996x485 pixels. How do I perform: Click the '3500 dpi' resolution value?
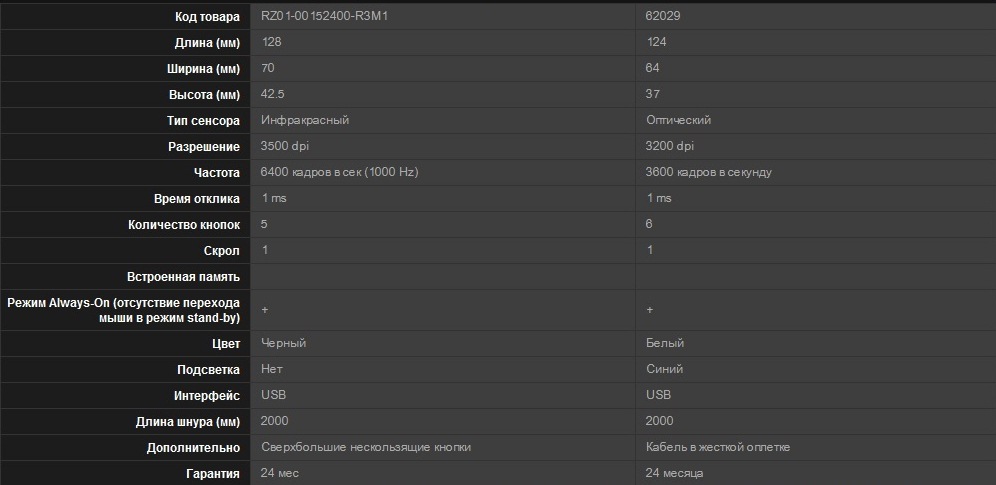(x=285, y=146)
